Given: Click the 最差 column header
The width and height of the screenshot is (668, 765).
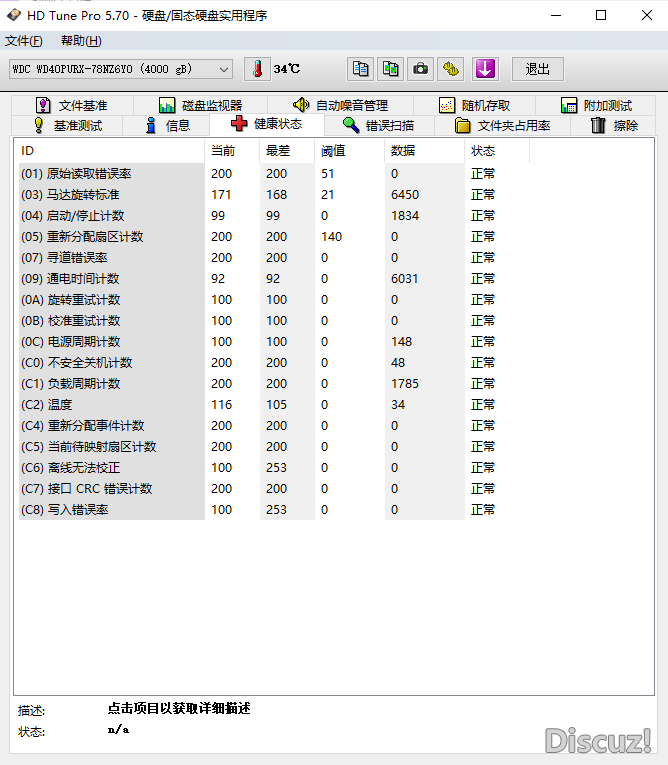Looking at the screenshot, I should coord(287,151).
